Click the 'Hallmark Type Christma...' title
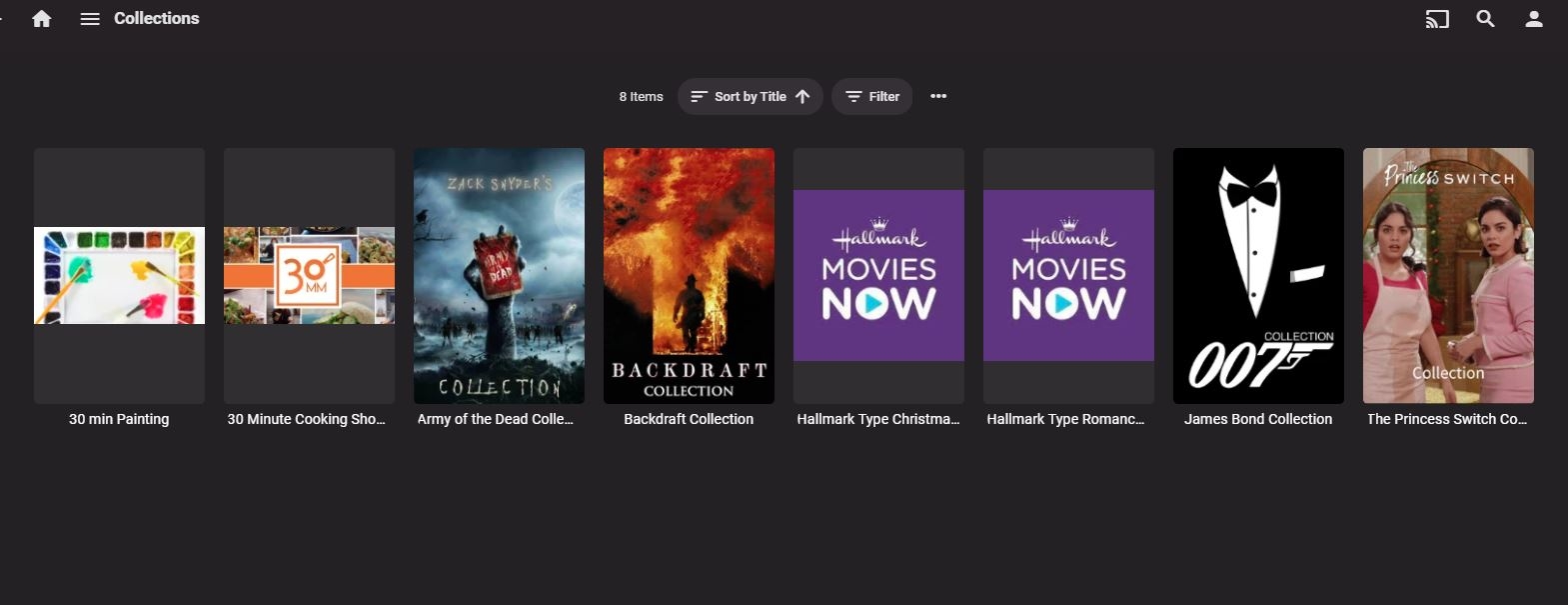This screenshot has height=605, width=1568. [x=878, y=419]
